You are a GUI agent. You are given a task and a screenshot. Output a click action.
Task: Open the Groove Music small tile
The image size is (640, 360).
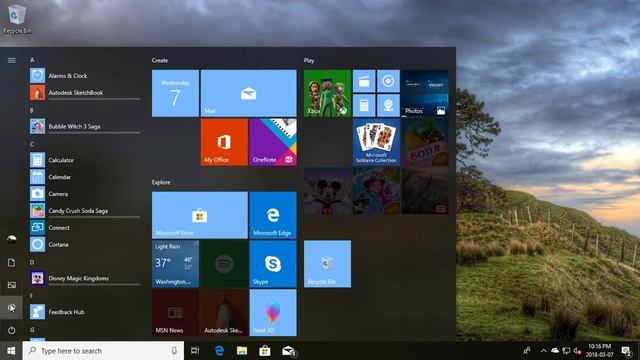pyautogui.click(x=389, y=81)
